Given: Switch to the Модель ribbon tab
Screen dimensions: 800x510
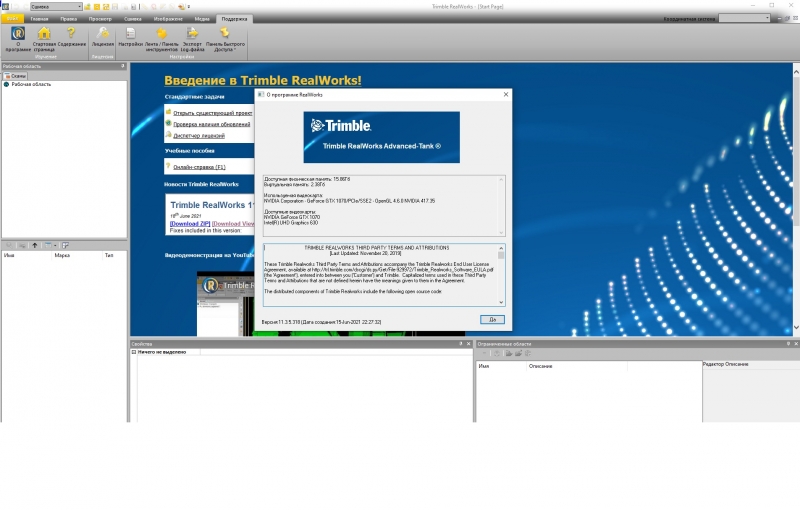Looking at the screenshot, I should [x=202, y=19].
